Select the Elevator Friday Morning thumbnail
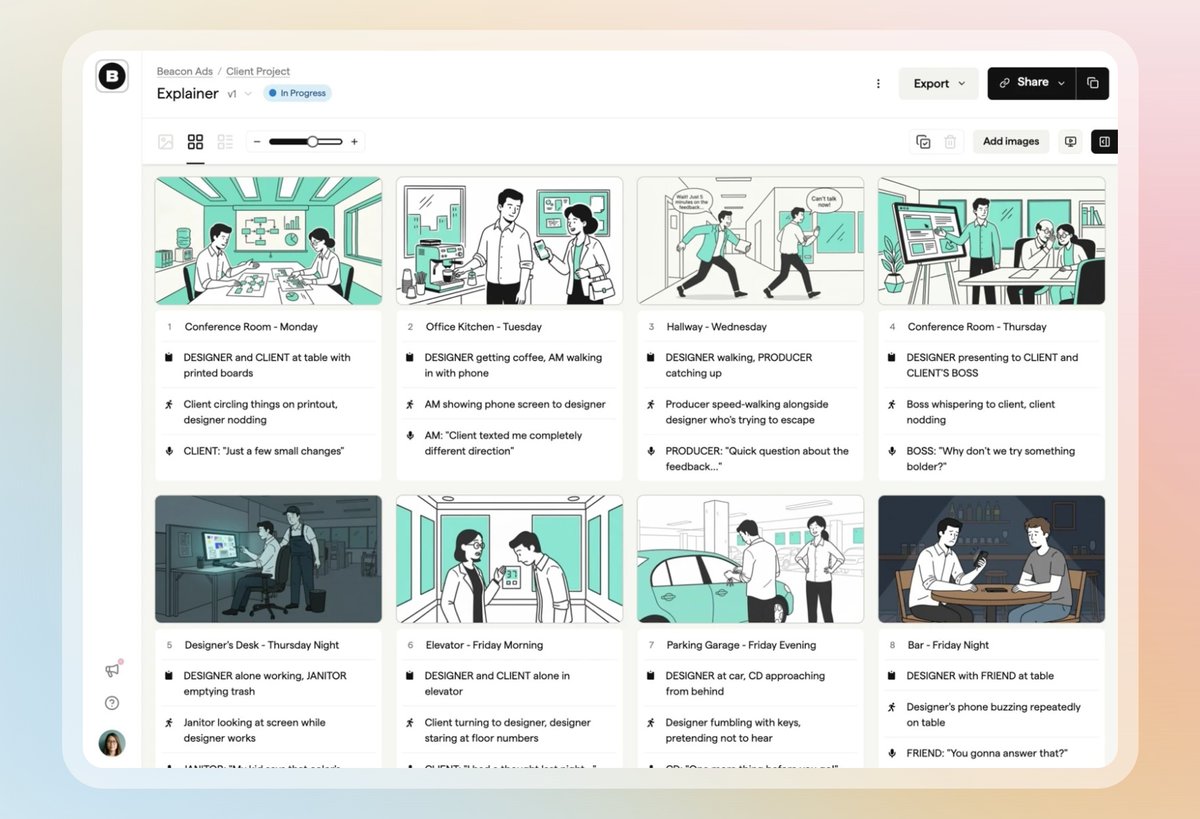 pyautogui.click(x=509, y=559)
